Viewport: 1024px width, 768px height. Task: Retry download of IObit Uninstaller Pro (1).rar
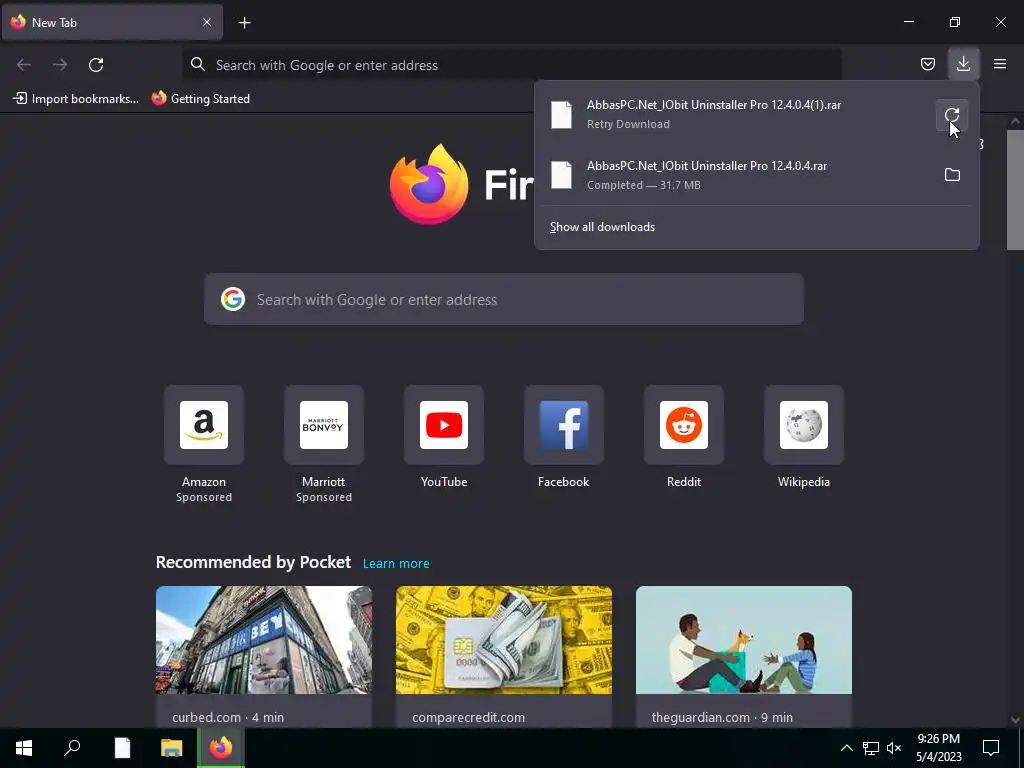click(x=952, y=115)
